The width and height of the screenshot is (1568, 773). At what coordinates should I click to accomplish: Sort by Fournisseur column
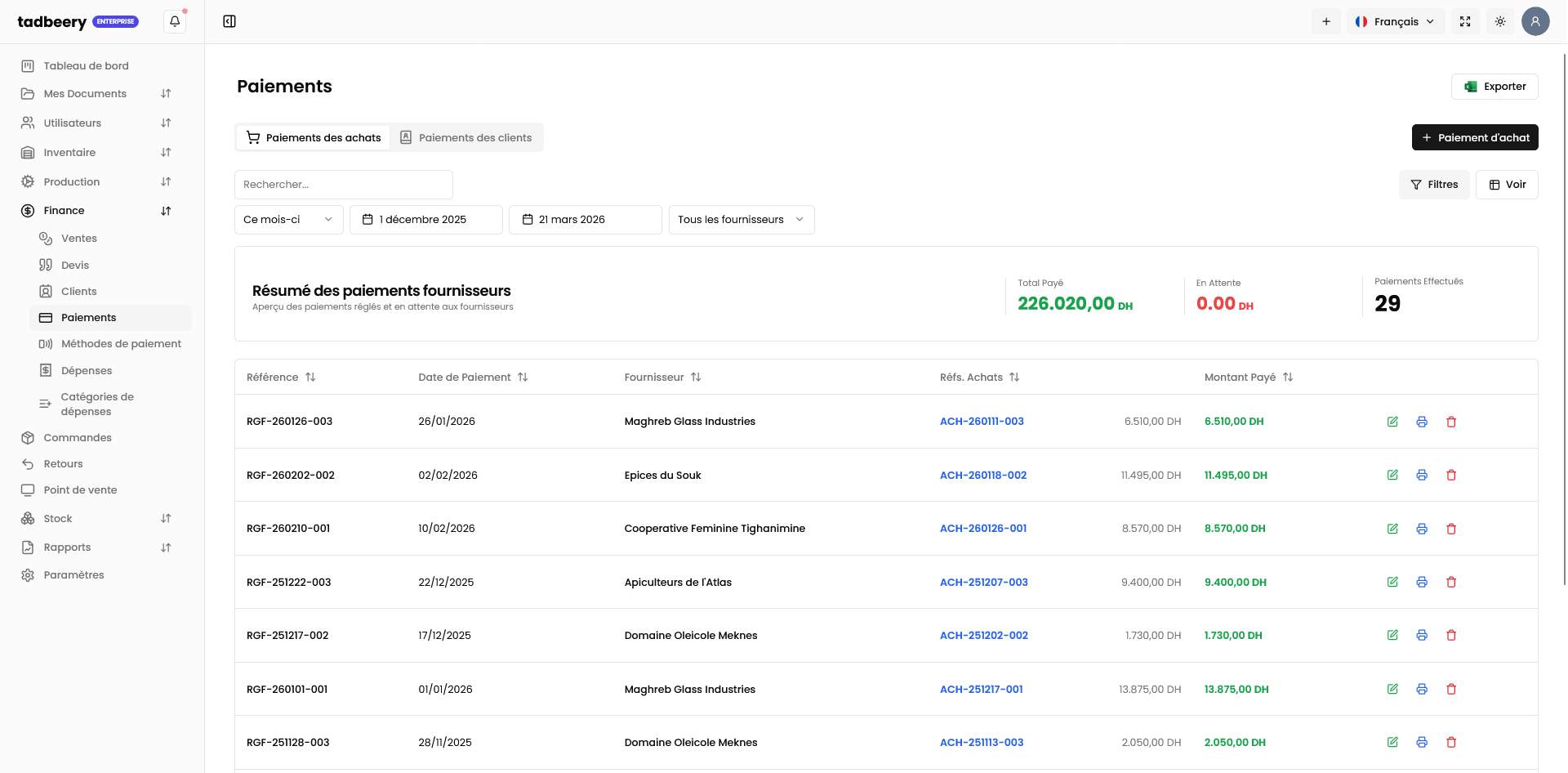click(662, 378)
